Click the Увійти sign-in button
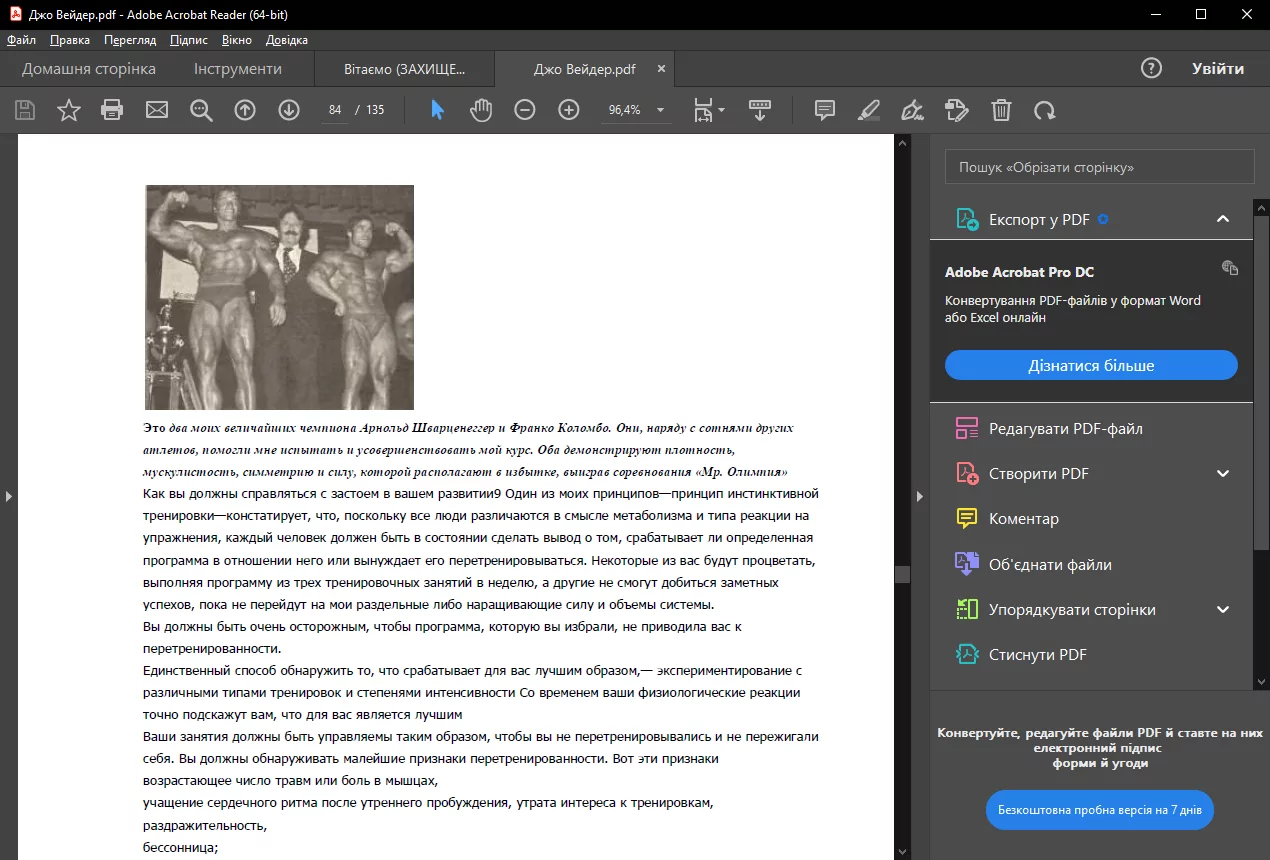The height and width of the screenshot is (860, 1270). [x=1218, y=69]
